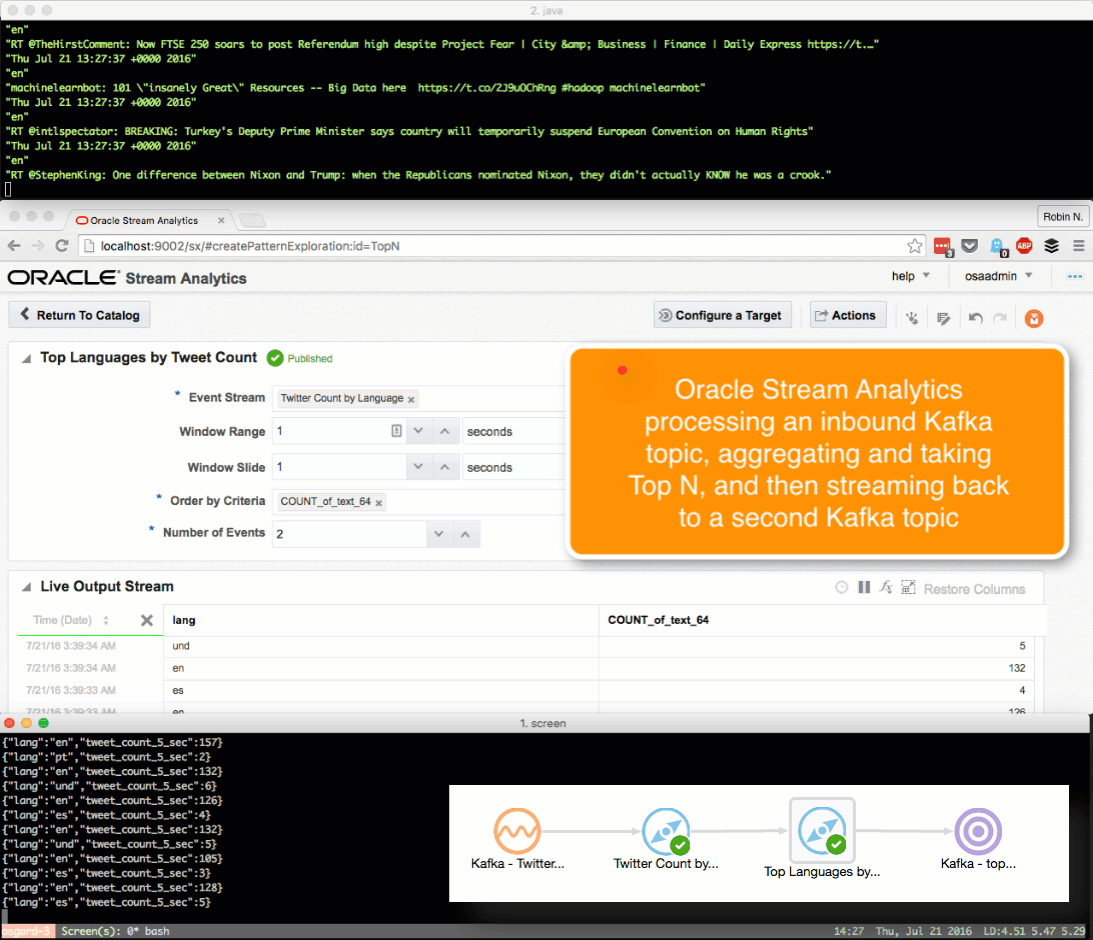The width and height of the screenshot is (1093, 940).
Task: Click the fx expression icon in Live Output
Action: coord(886,588)
